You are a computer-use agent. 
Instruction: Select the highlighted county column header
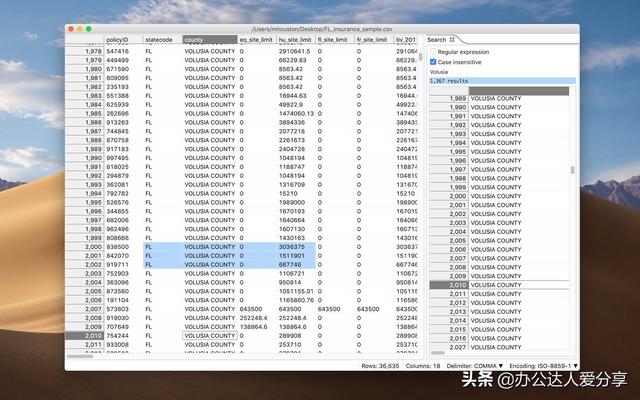pos(210,40)
